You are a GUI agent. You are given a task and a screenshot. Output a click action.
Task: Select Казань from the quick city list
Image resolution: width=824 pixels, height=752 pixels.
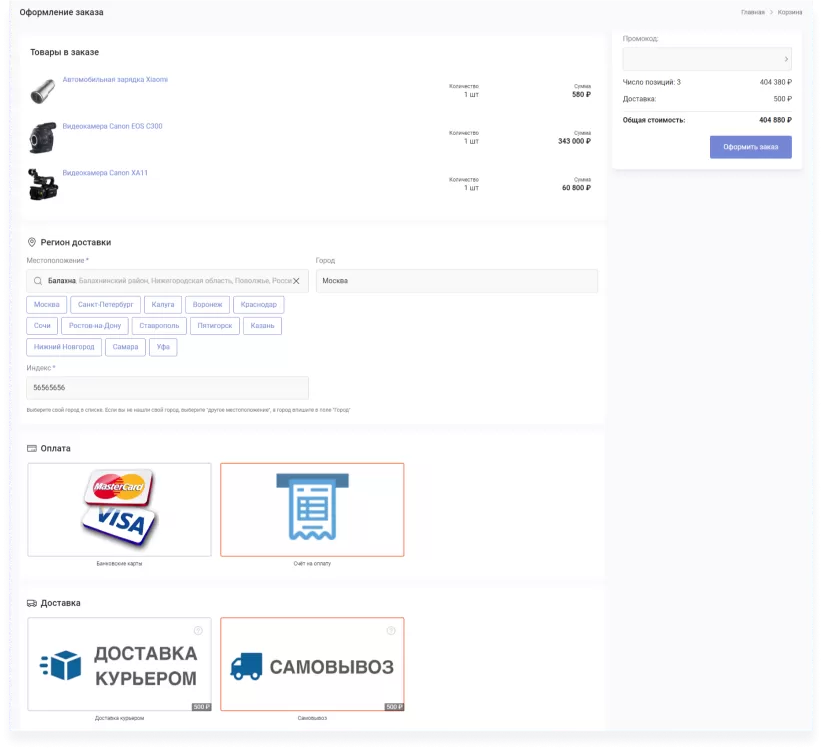[x=265, y=326]
